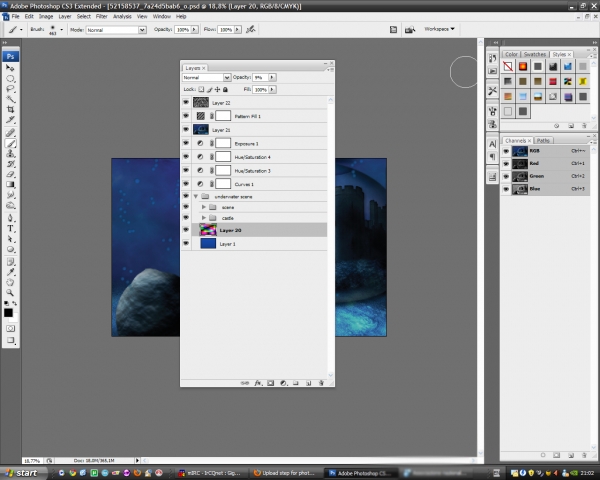Viewport: 600px width, 480px height.
Task: Select the Clone Stamp tool
Action: pyautogui.click(x=10, y=153)
